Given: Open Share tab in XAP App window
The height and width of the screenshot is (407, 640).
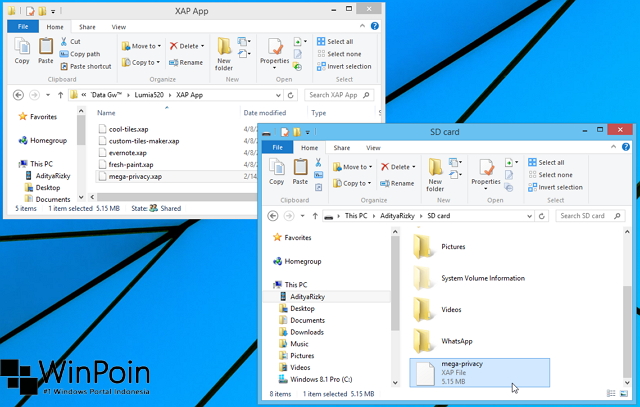Looking at the screenshot, I should tap(87, 27).
